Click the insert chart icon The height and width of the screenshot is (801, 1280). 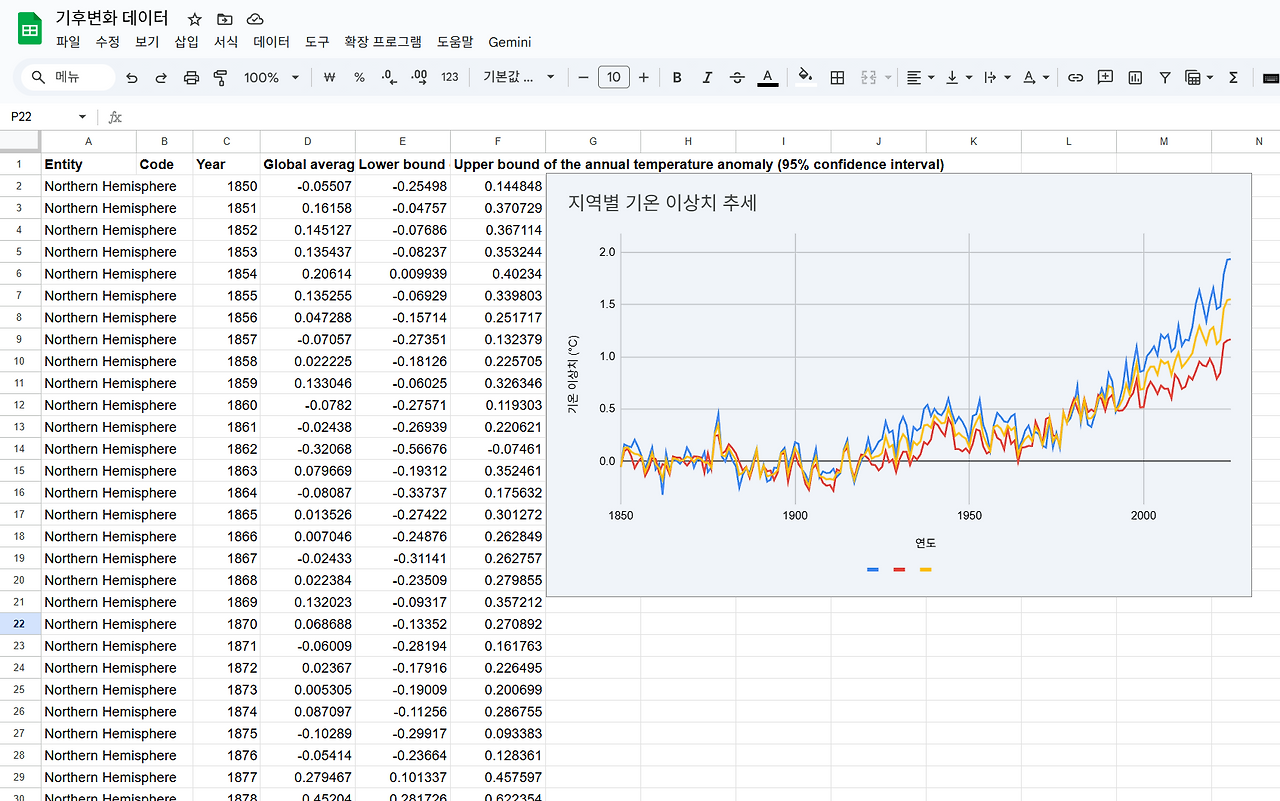pyautogui.click(x=1135, y=77)
